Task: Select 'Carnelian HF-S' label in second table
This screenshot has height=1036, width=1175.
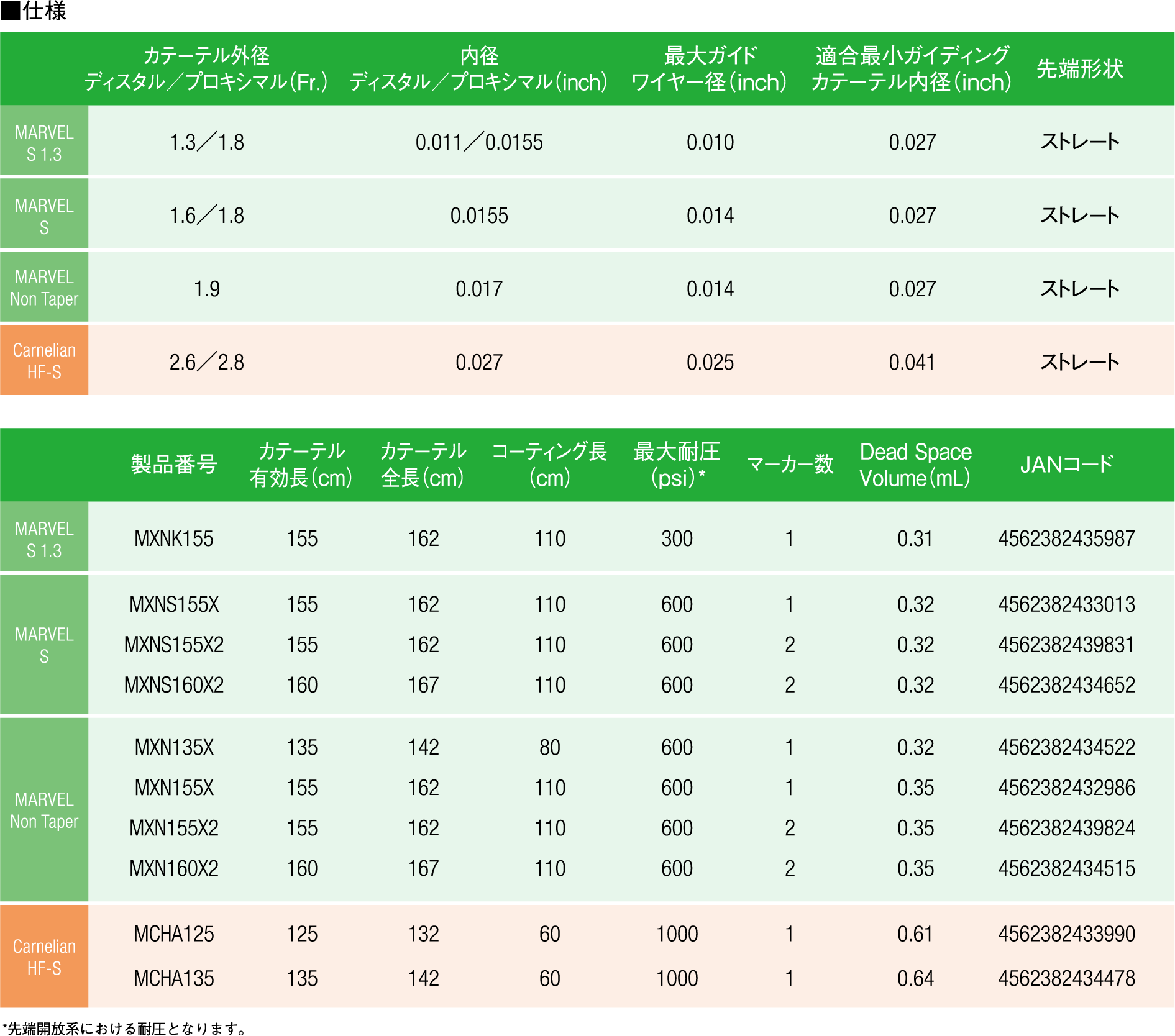Action: (44, 957)
